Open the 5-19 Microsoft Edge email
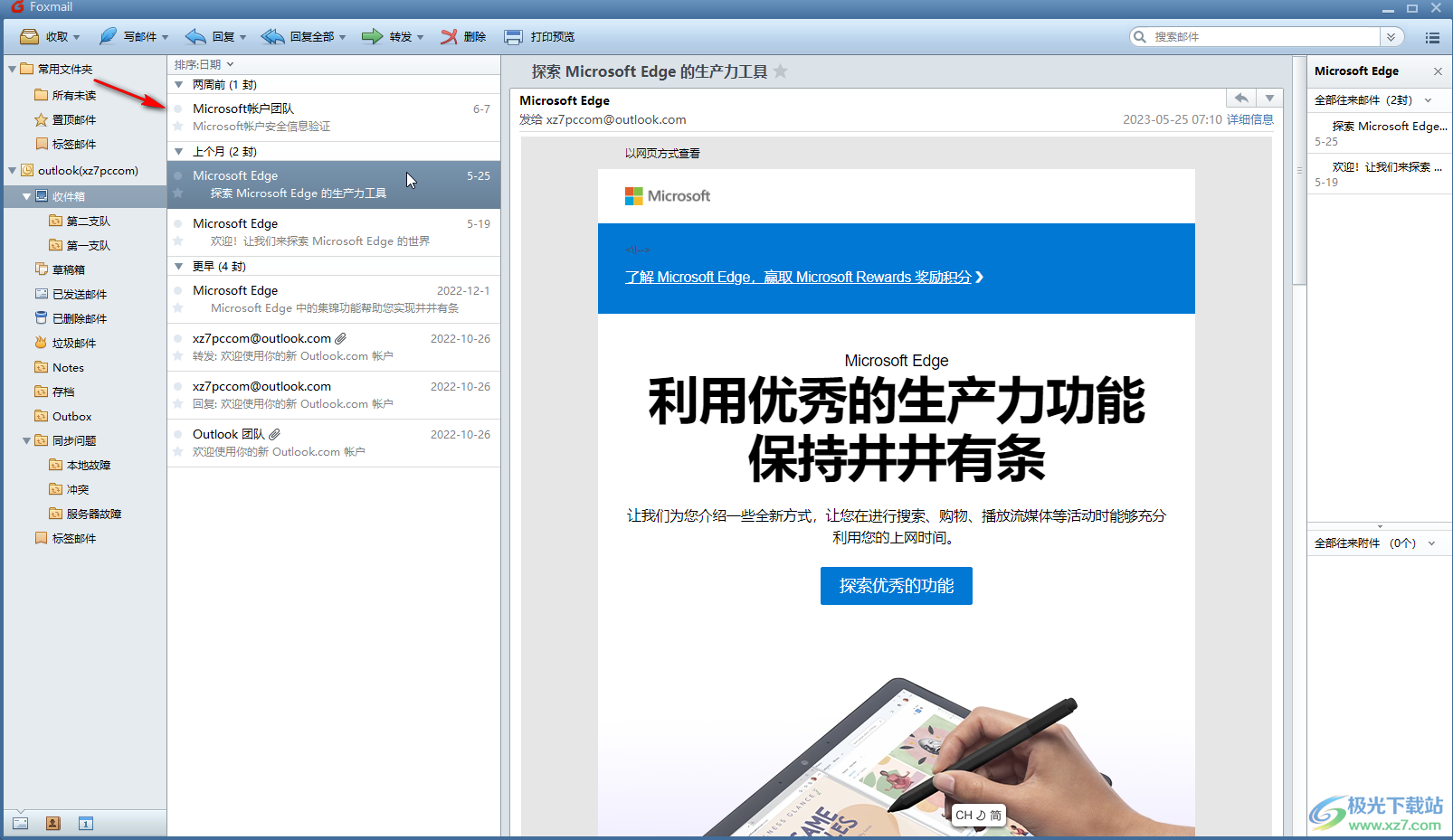This screenshot has width=1453, height=840. click(334, 232)
